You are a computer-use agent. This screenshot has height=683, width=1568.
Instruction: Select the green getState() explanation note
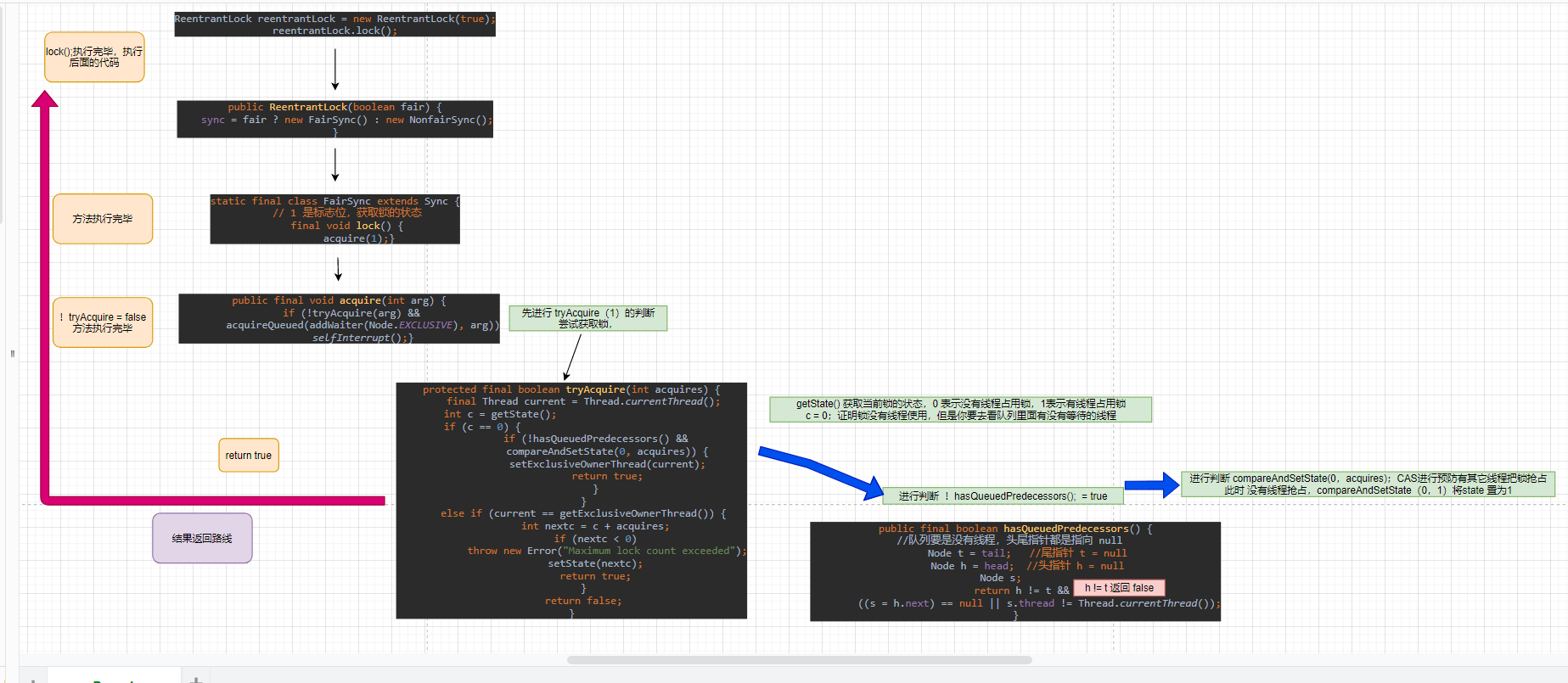[x=961, y=410]
